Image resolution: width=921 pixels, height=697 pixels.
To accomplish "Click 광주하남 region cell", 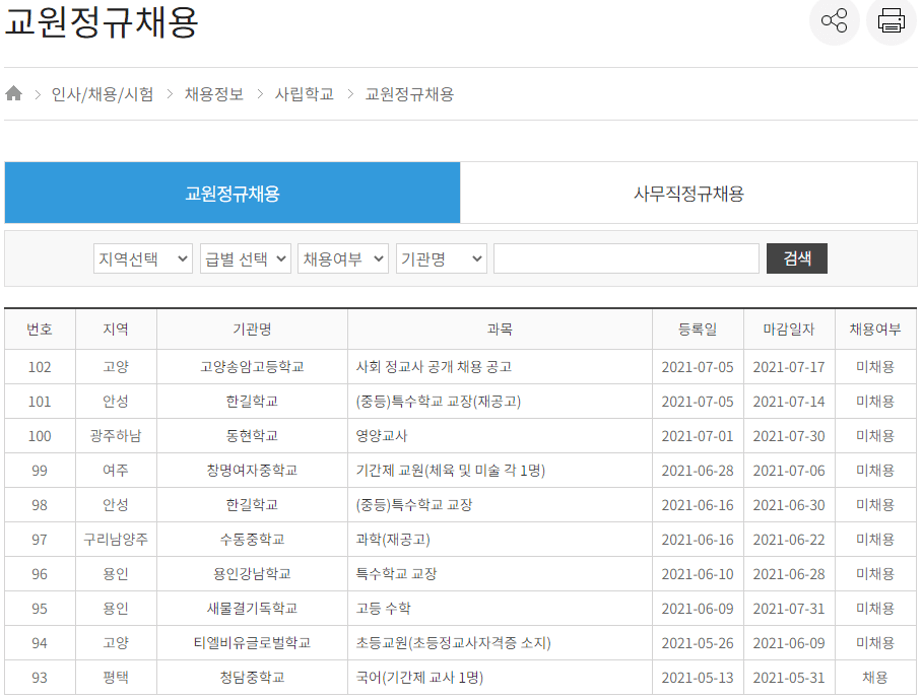I will 116,436.
